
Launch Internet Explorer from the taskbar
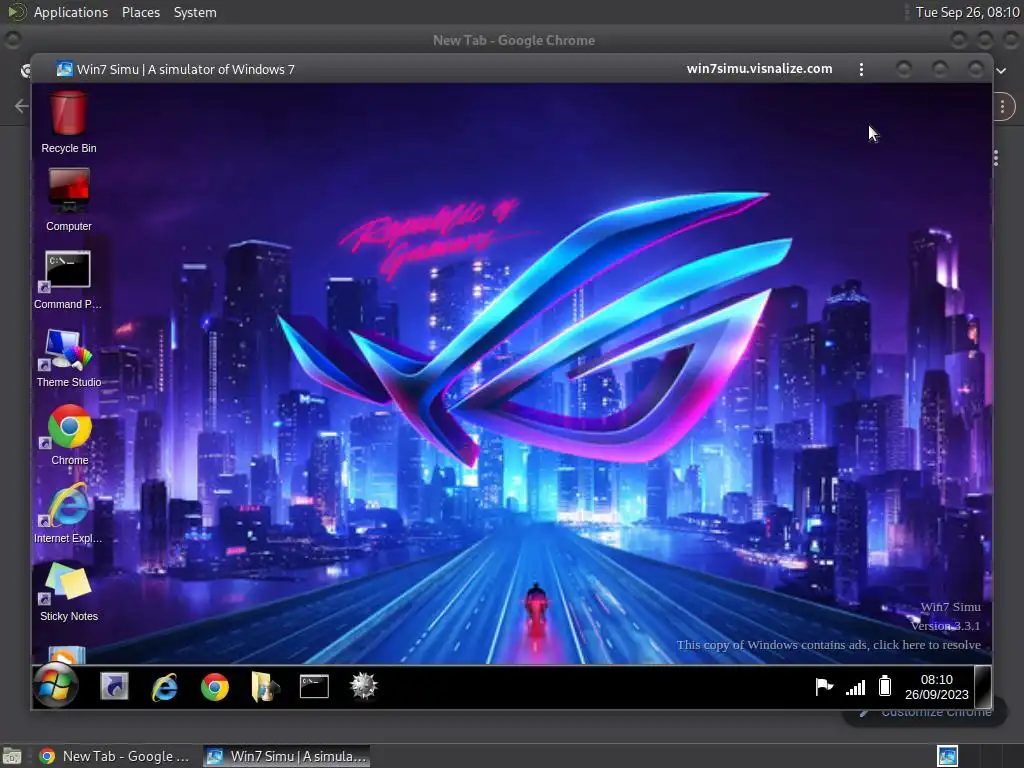point(165,687)
